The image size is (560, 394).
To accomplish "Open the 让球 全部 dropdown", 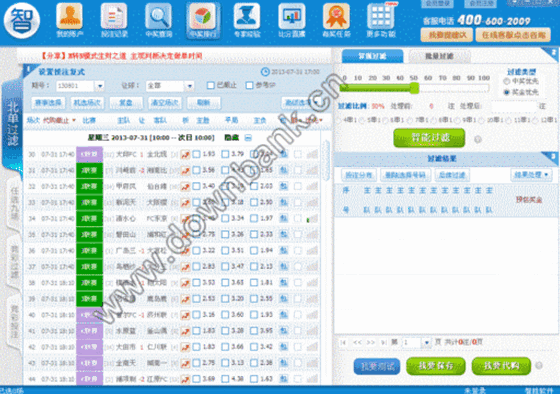I will [190, 86].
